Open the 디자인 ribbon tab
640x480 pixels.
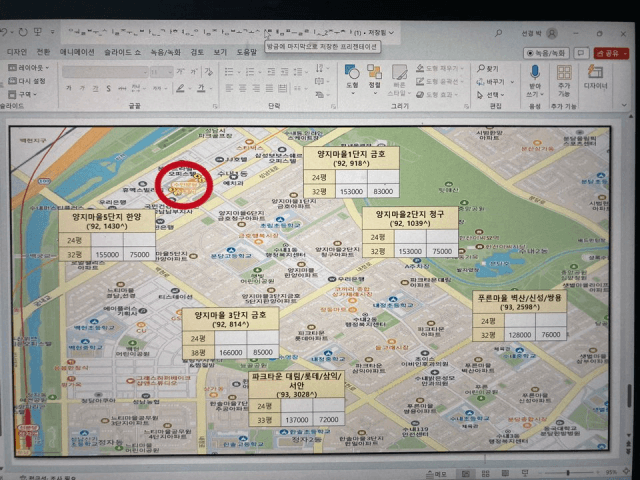point(17,52)
